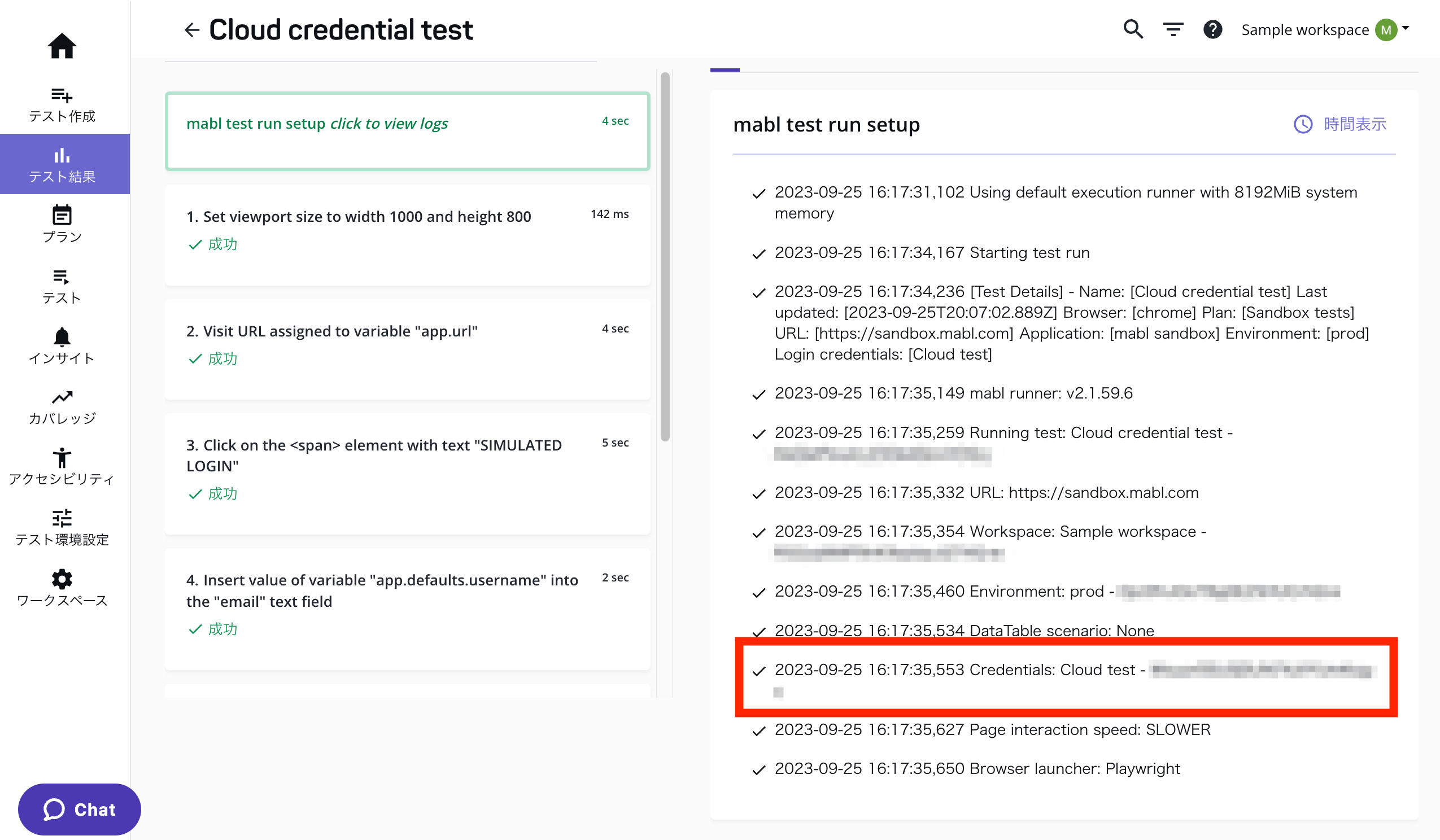The width and height of the screenshot is (1440, 840).
Task: Select the mabl test run setup log card
Action: [407, 132]
